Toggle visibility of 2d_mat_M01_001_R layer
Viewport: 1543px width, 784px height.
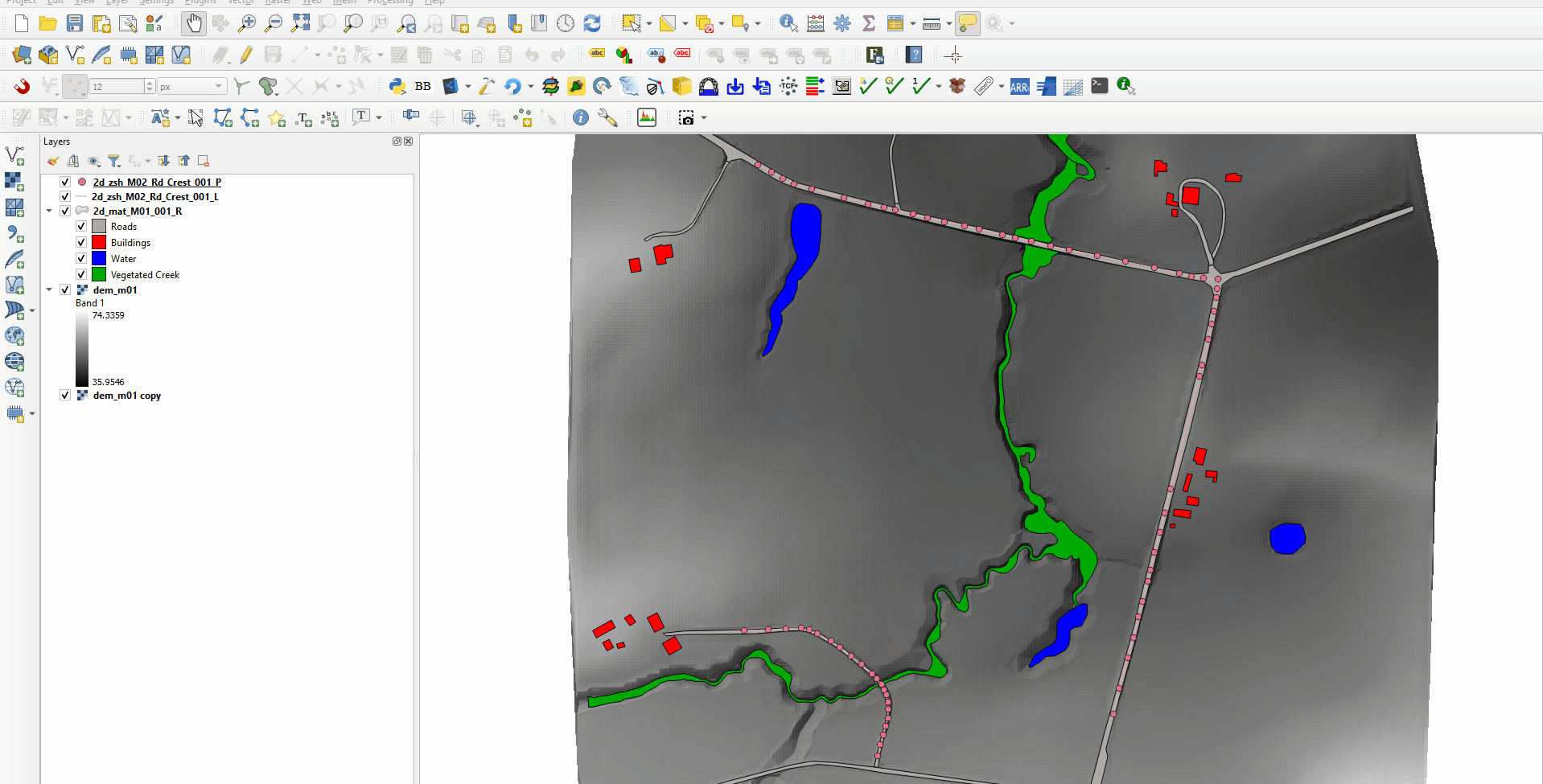point(65,211)
